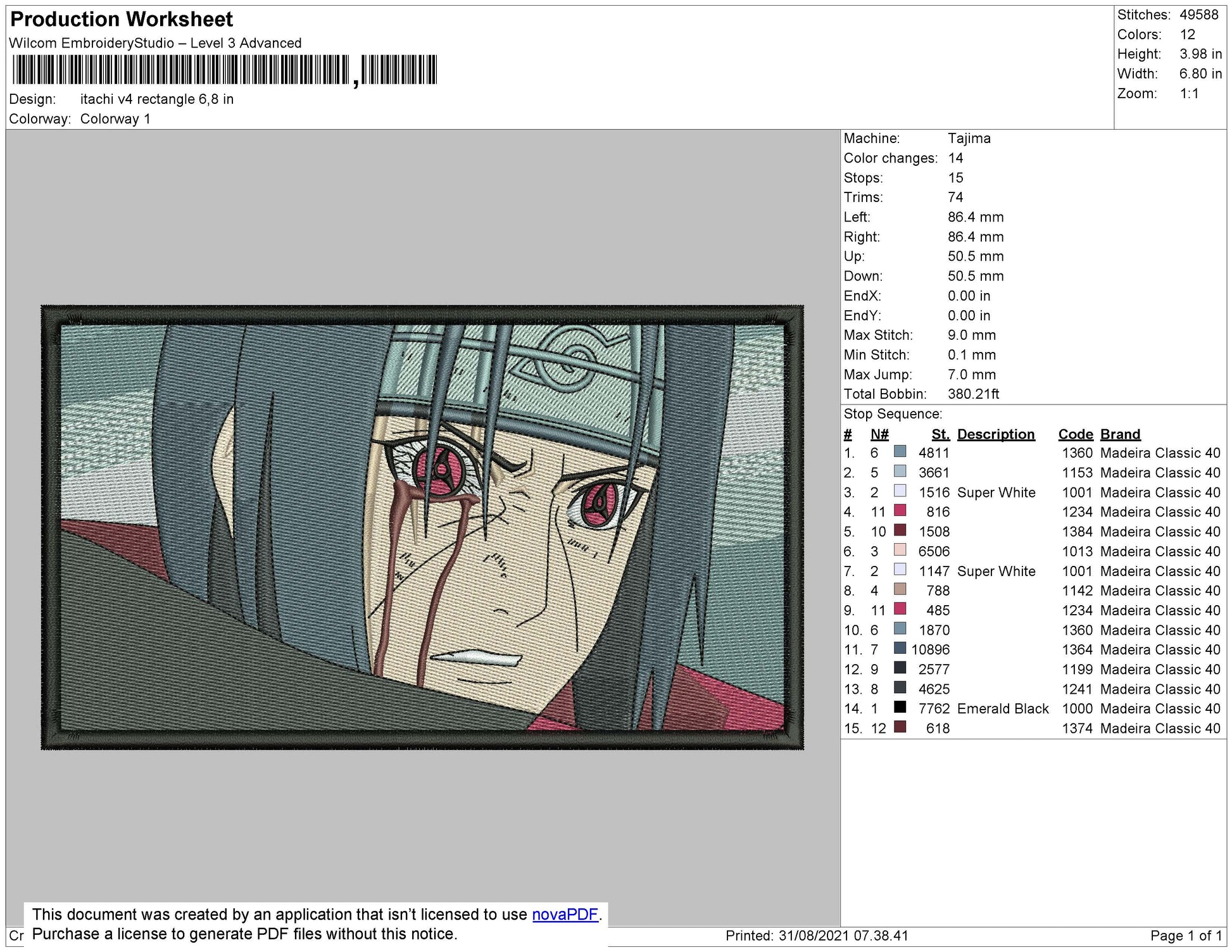Viewport: 1232px width, 952px height.
Task: Click the swatch in stop row 15
Action: pyautogui.click(x=900, y=727)
